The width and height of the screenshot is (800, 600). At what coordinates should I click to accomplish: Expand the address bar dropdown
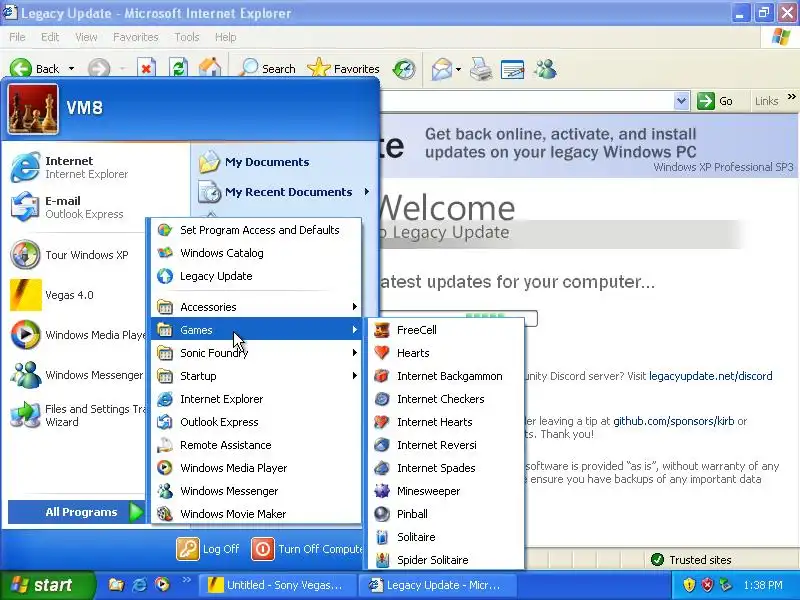coord(681,101)
